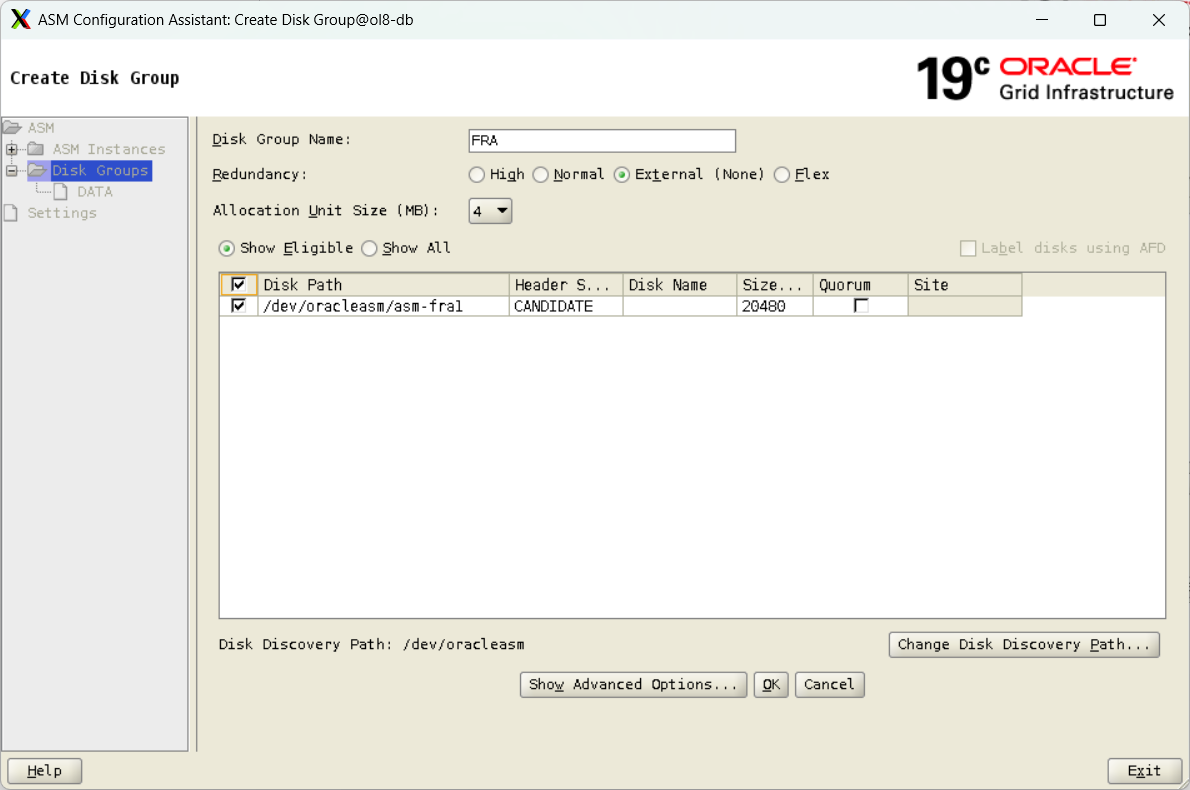Screen dimensions: 1190x790
Task: Click Show Advanced Options button
Action: [633, 685]
